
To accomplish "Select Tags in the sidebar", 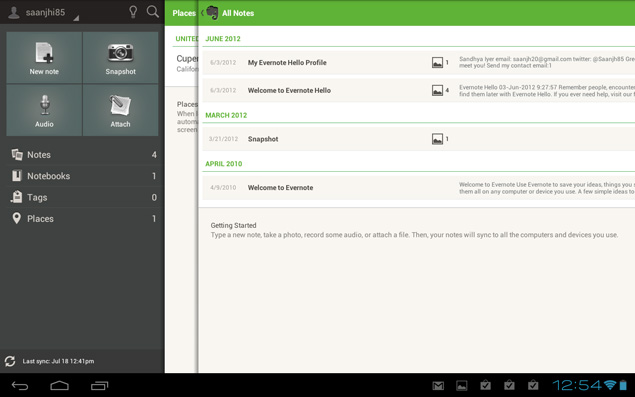I will pyautogui.click(x=83, y=197).
